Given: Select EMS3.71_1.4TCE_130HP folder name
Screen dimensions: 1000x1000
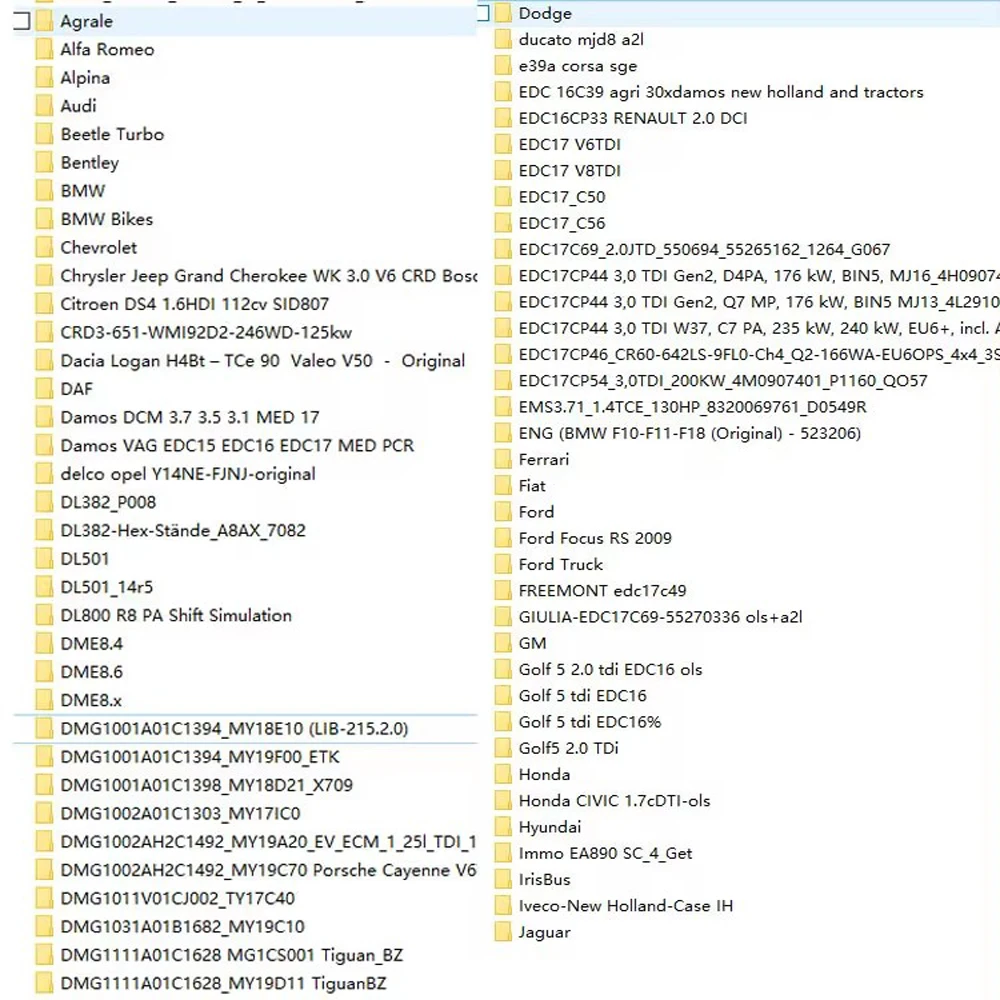Looking at the screenshot, I should pyautogui.click(x=693, y=407).
